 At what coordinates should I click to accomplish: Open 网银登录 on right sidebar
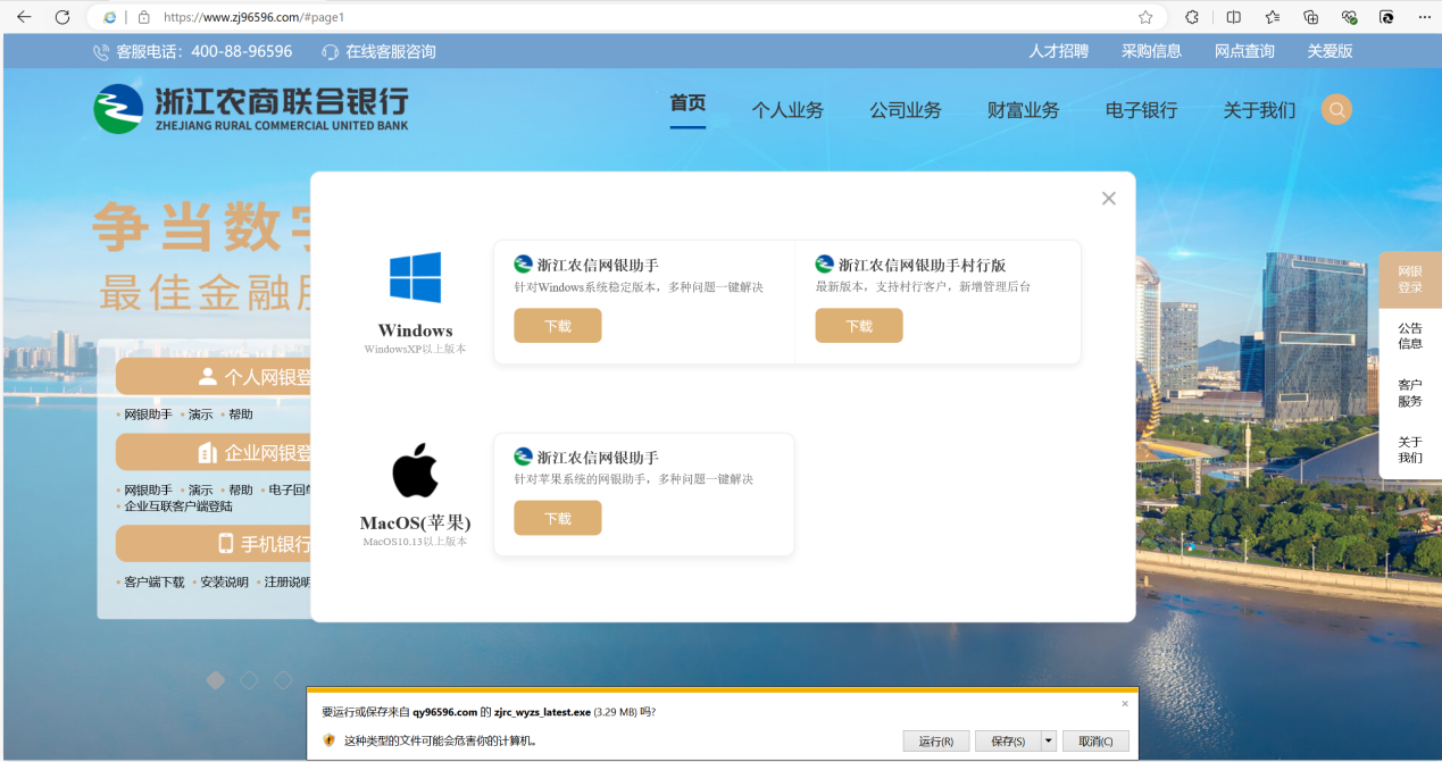[x=1410, y=280]
